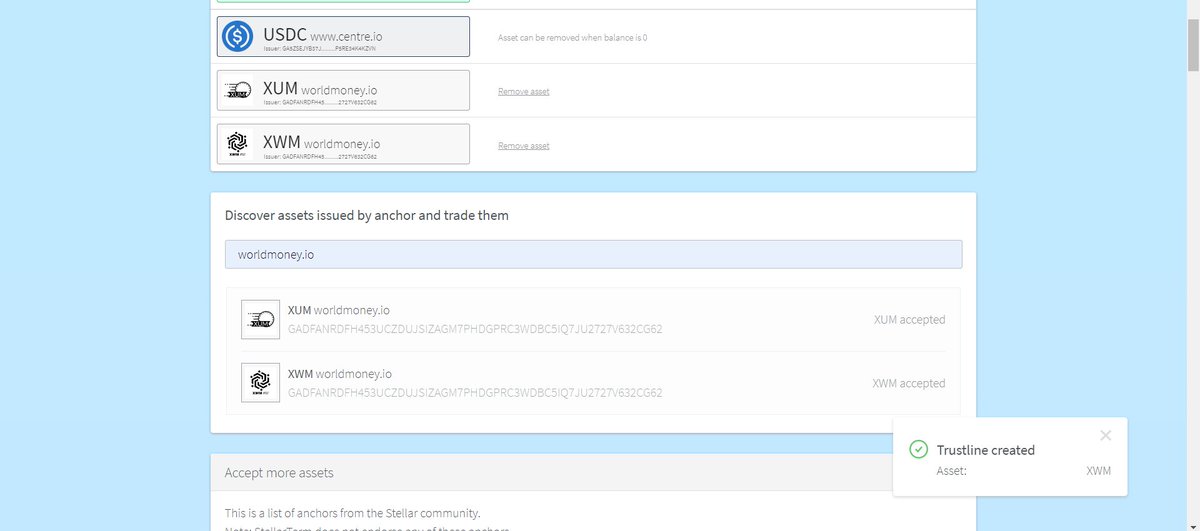Select XUM worldmoney.io discover result
Image resolution: width=1200 pixels, height=531 pixels.
point(593,320)
